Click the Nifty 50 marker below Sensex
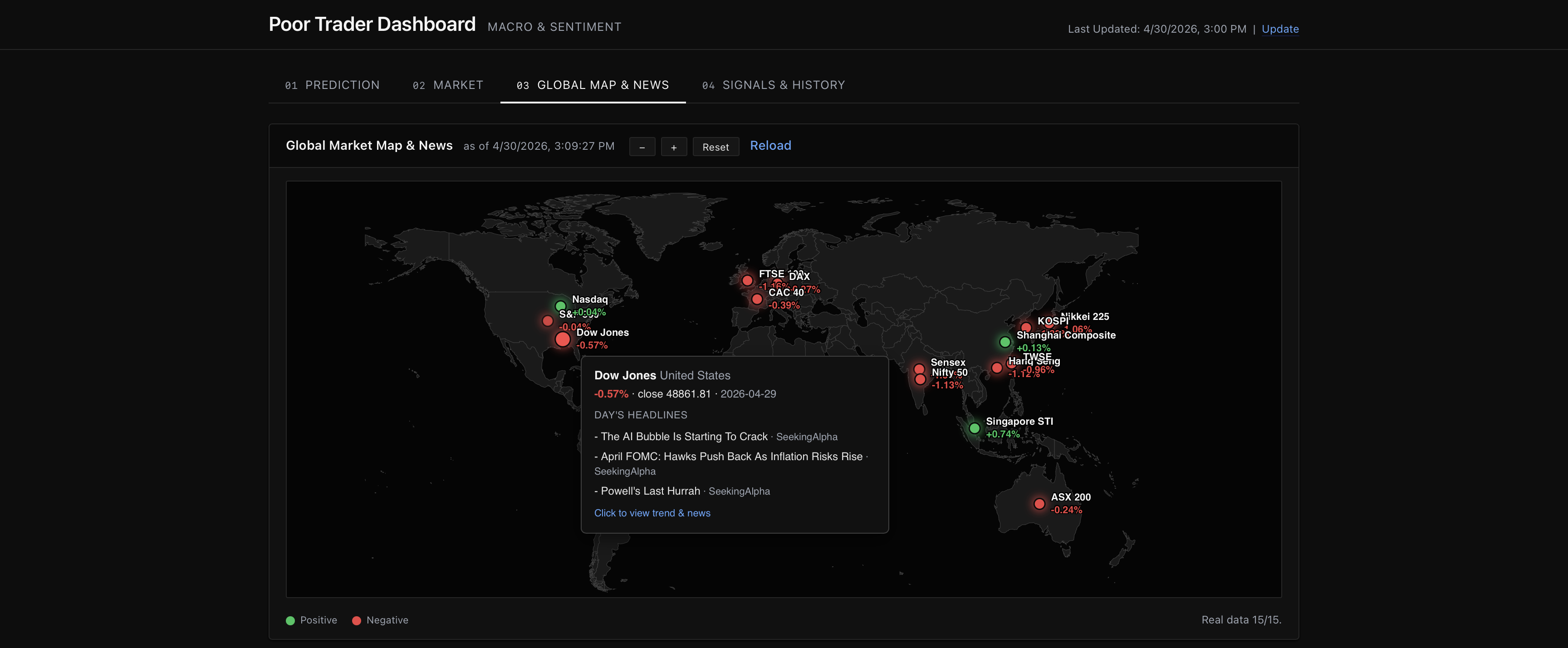 (x=921, y=379)
